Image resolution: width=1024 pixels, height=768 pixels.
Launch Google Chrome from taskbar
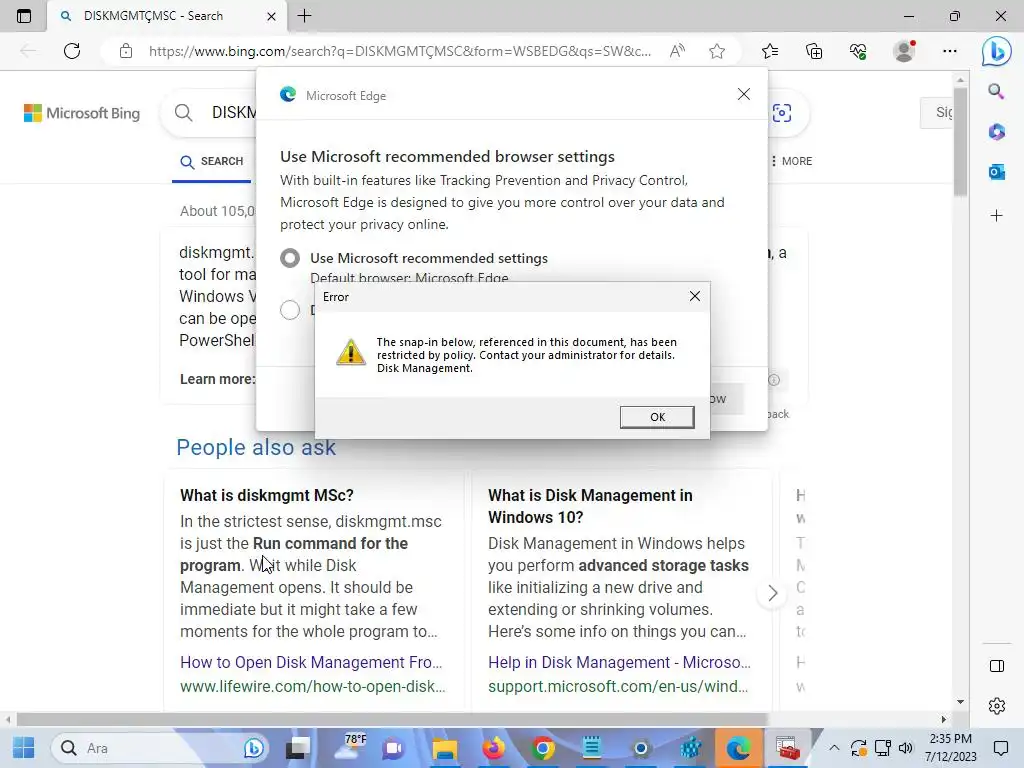point(543,748)
